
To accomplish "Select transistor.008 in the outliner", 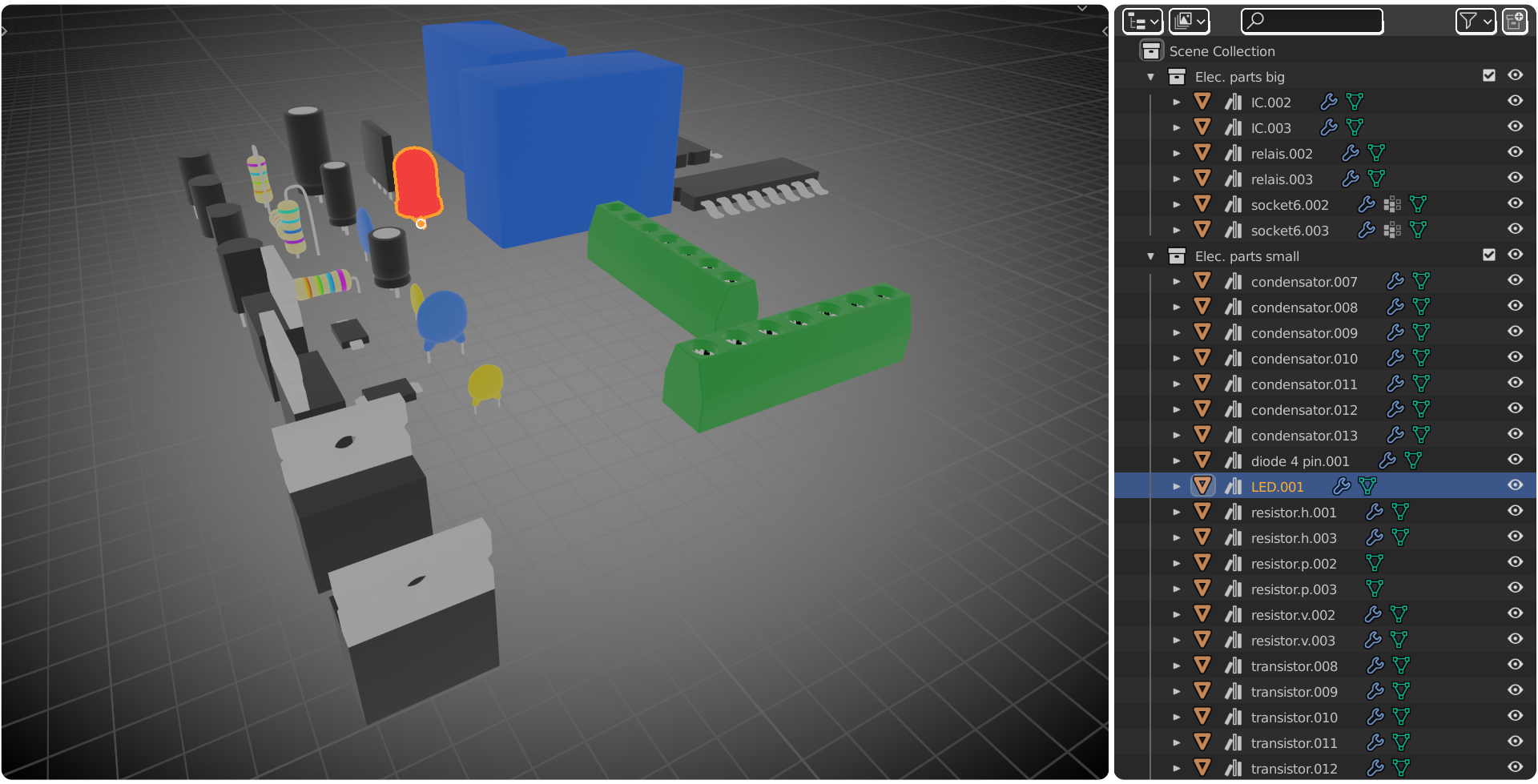I will click(1294, 666).
